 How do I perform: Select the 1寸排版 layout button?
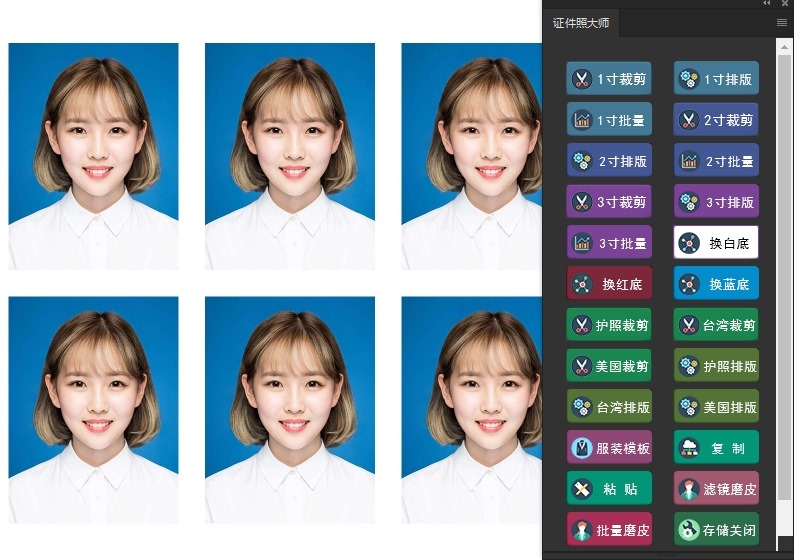(x=716, y=79)
